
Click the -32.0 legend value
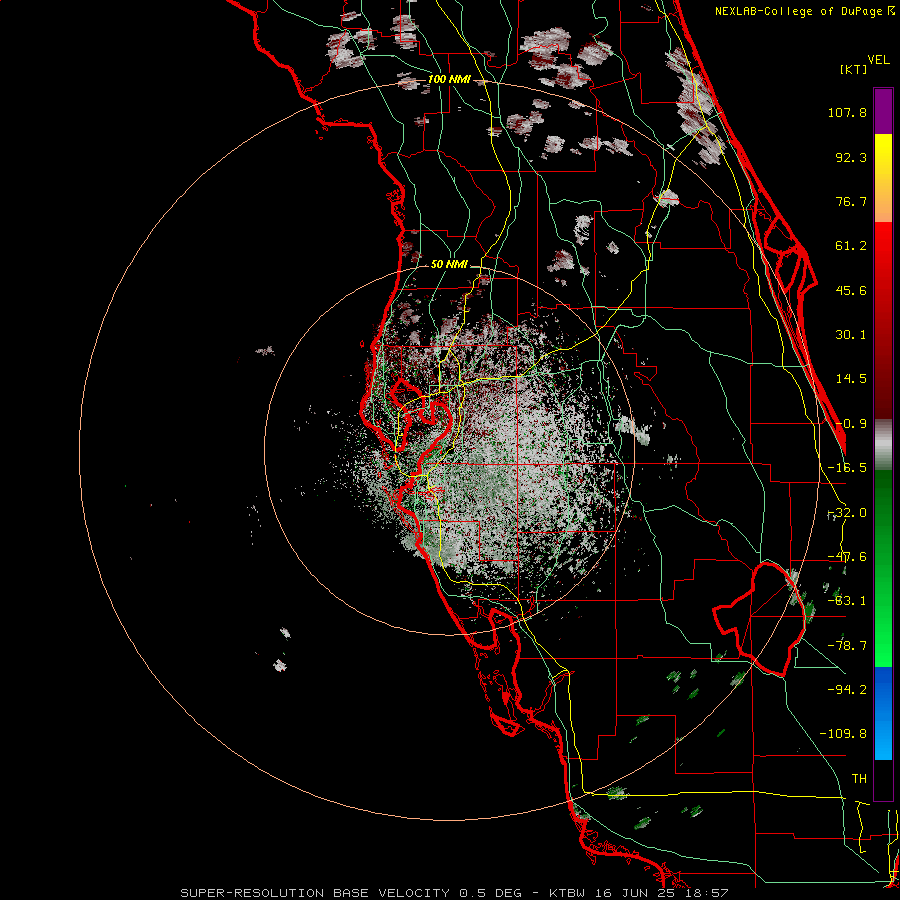[847, 513]
